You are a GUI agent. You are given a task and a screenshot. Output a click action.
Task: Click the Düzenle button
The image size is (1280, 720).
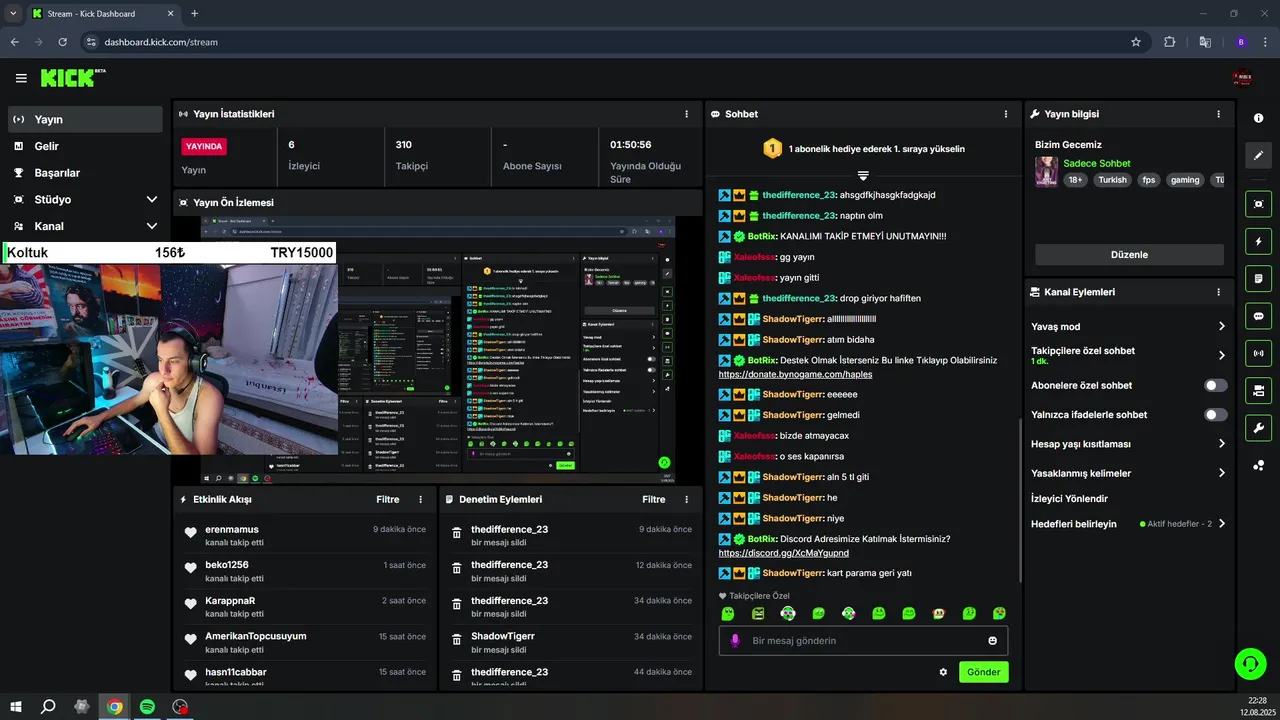click(x=1129, y=255)
